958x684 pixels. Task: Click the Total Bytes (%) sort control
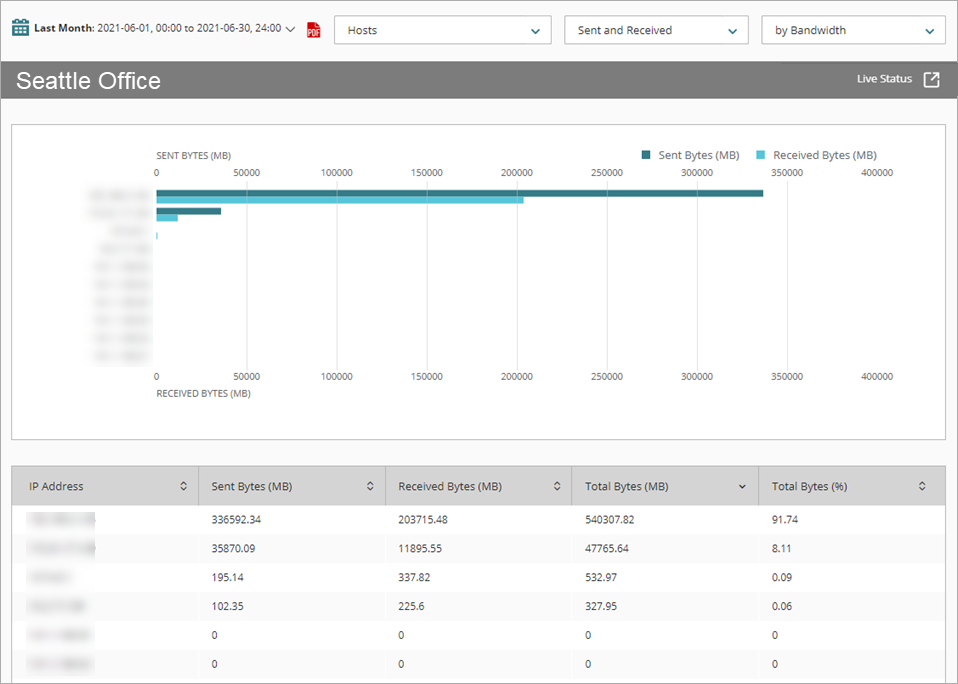click(x=922, y=485)
